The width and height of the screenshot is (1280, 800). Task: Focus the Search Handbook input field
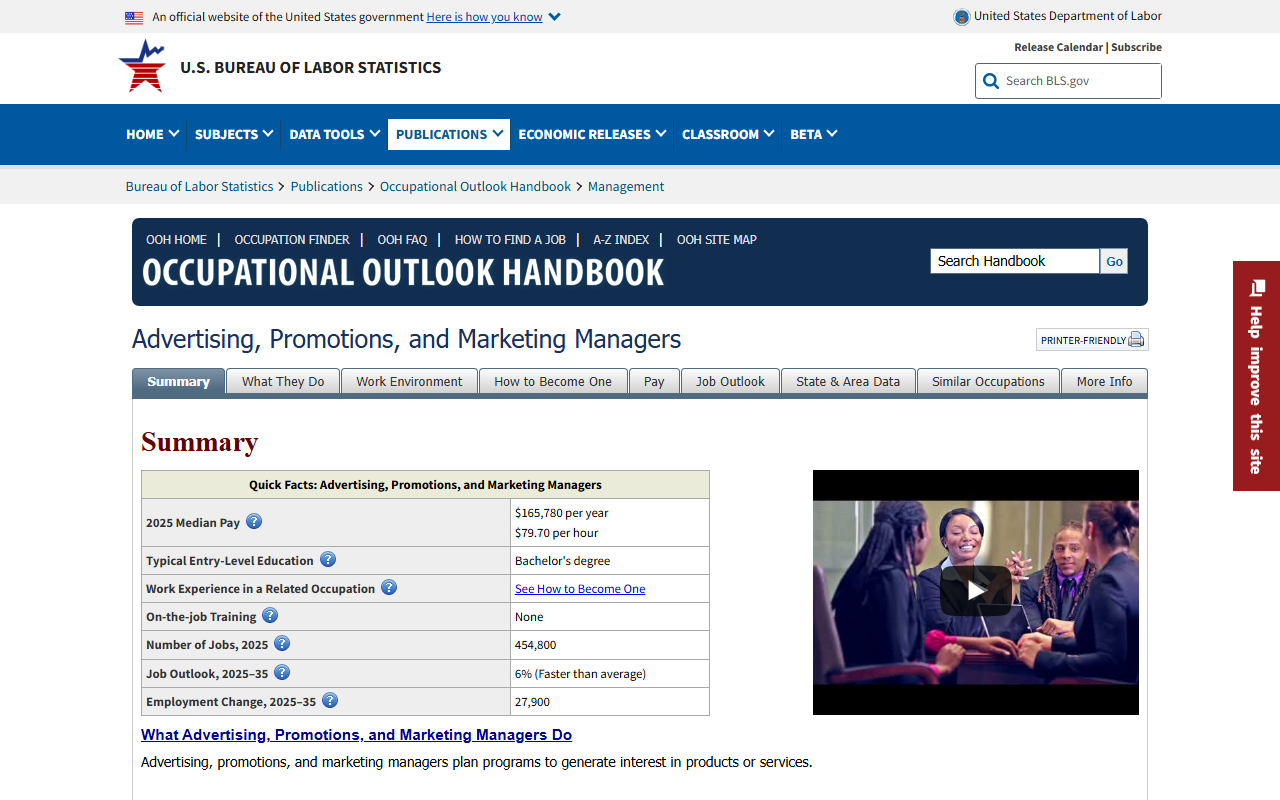click(x=1015, y=261)
